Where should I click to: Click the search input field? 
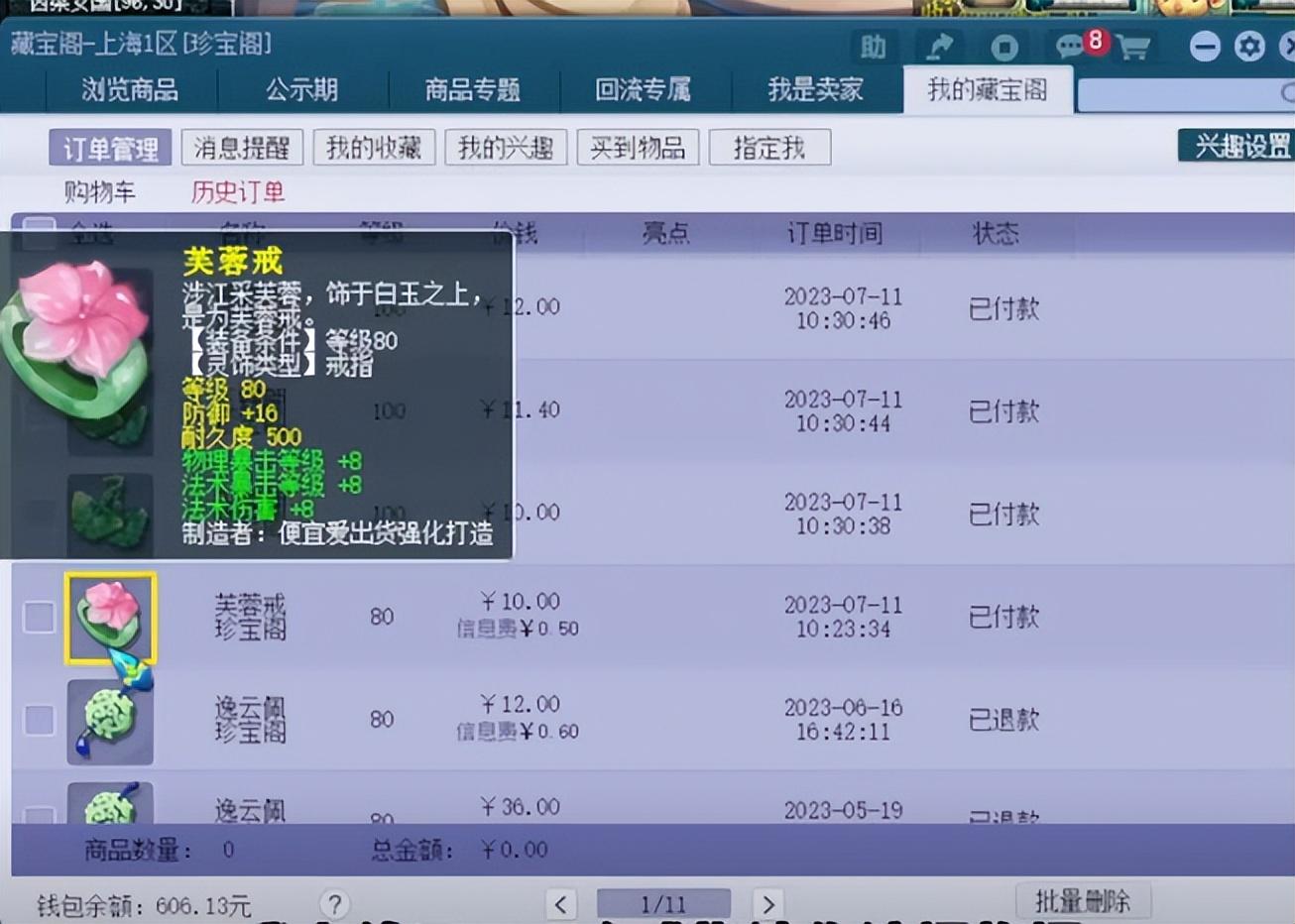coord(1180,94)
